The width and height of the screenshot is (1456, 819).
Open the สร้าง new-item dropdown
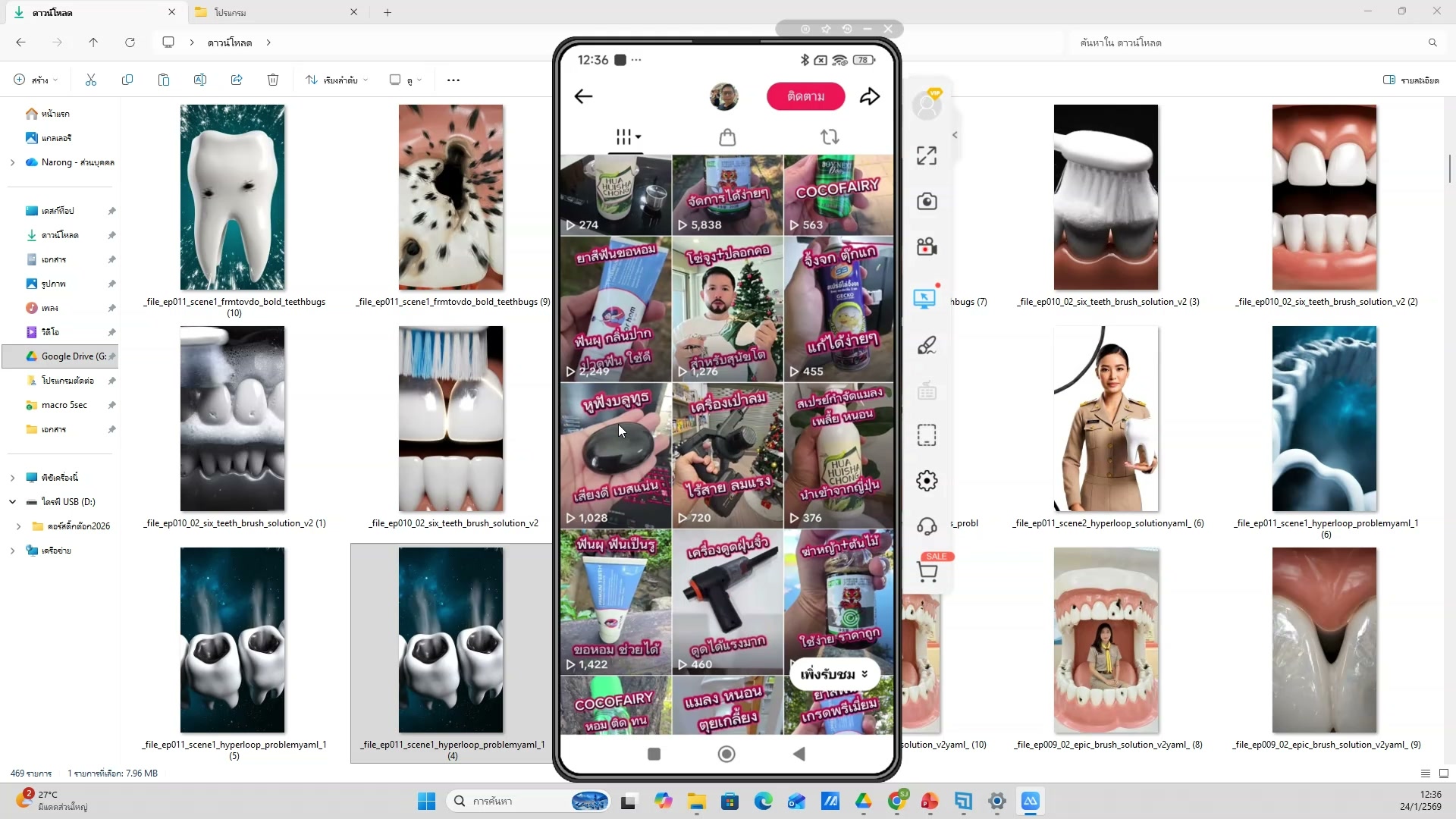tap(33, 80)
